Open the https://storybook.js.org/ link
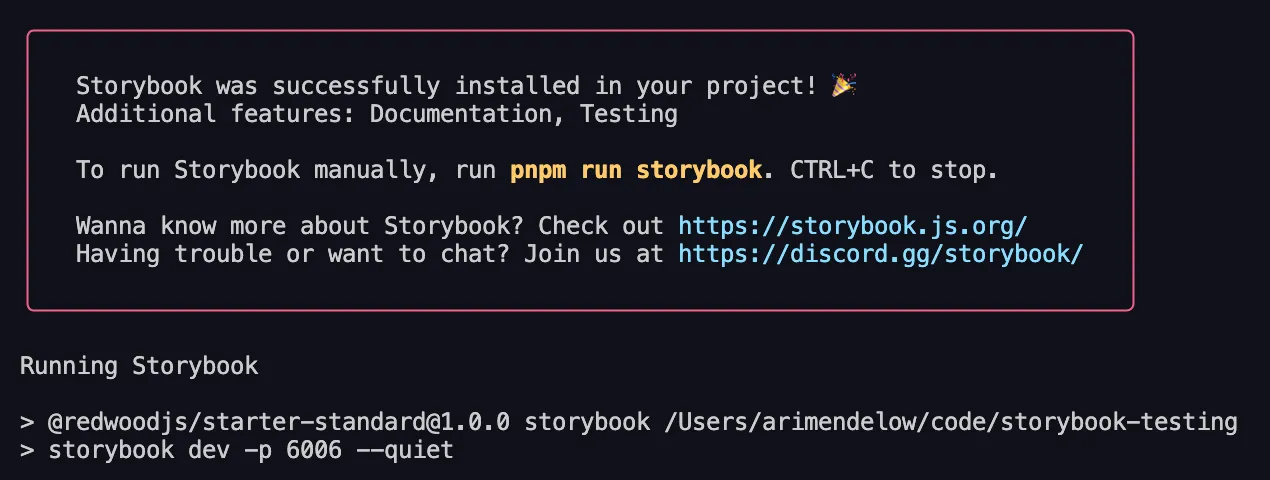This screenshot has height=480, width=1270. point(852,226)
